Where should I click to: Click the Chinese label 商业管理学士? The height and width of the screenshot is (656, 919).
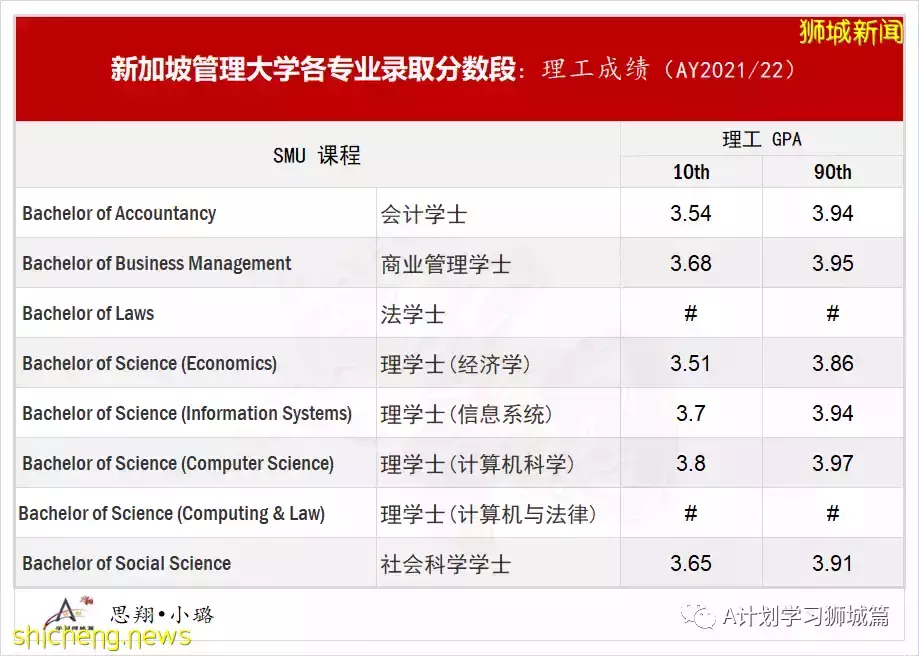(x=445, y=264)
